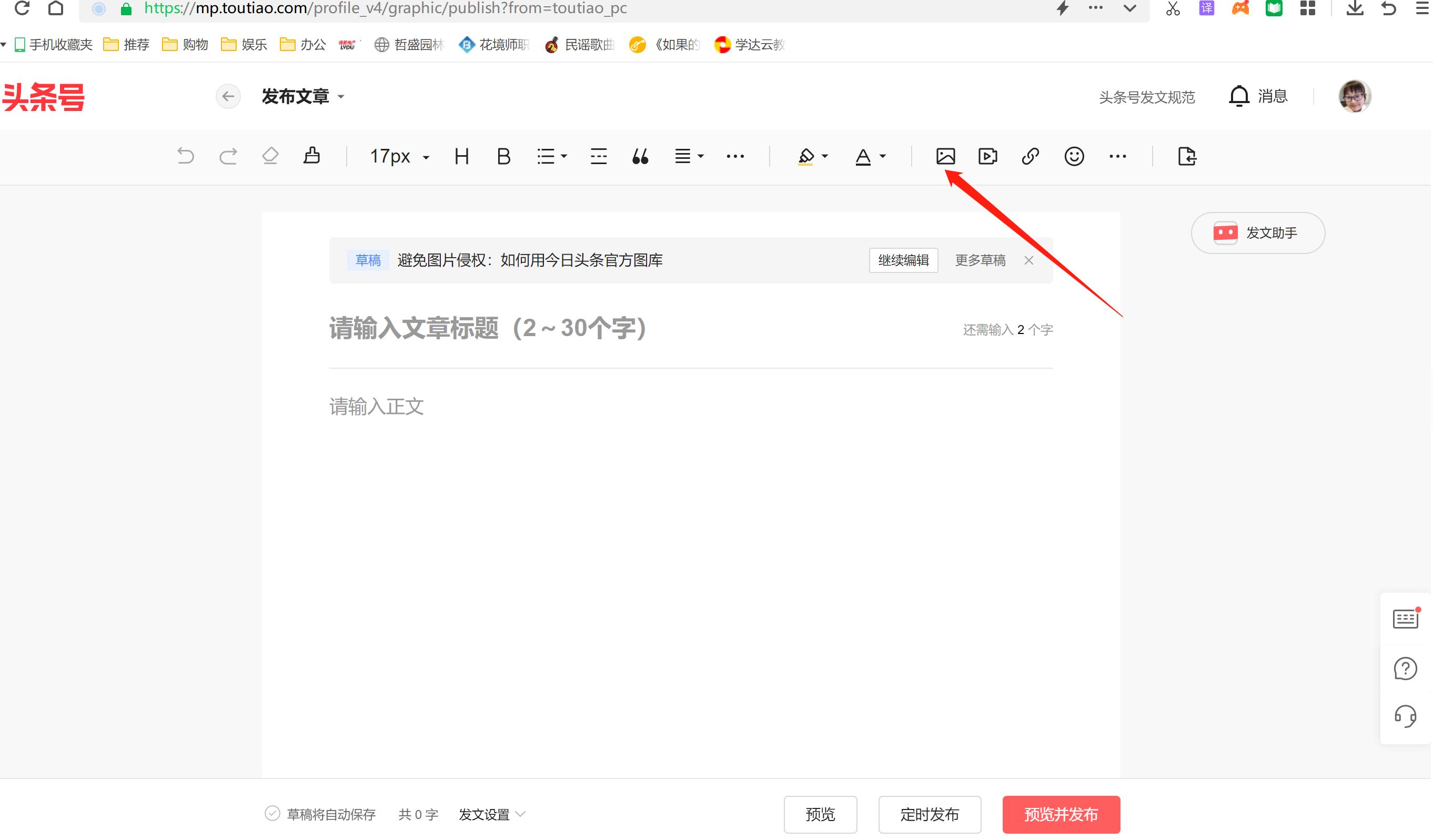Undo the last edit

point(186,156)
